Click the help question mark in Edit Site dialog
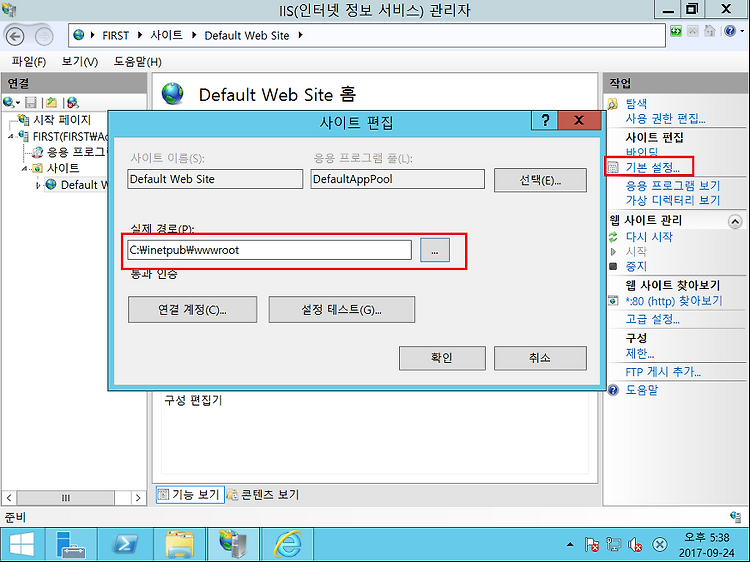 coord(545,121)
